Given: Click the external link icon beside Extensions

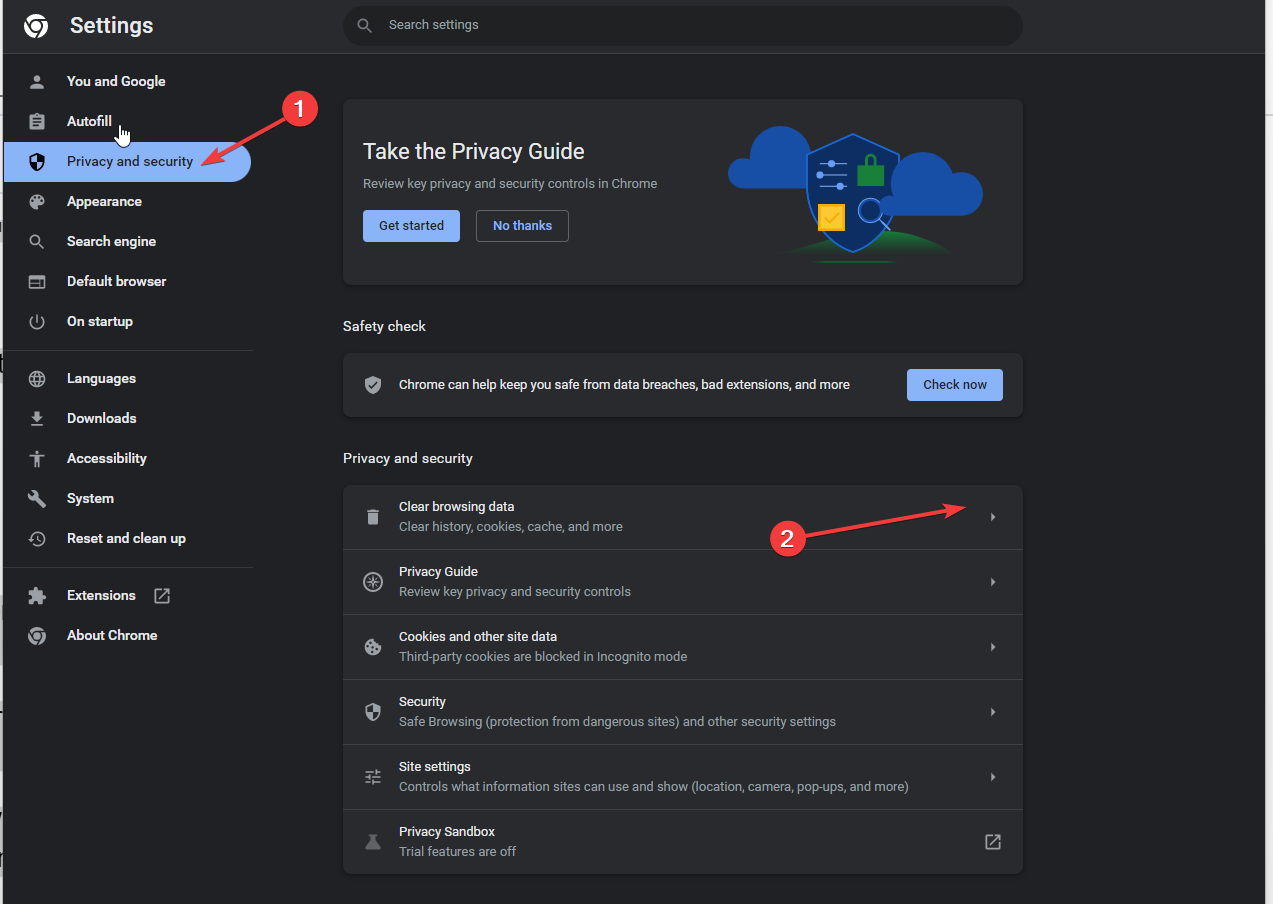Looking at the screenshot, I should (x=162, y=595).
